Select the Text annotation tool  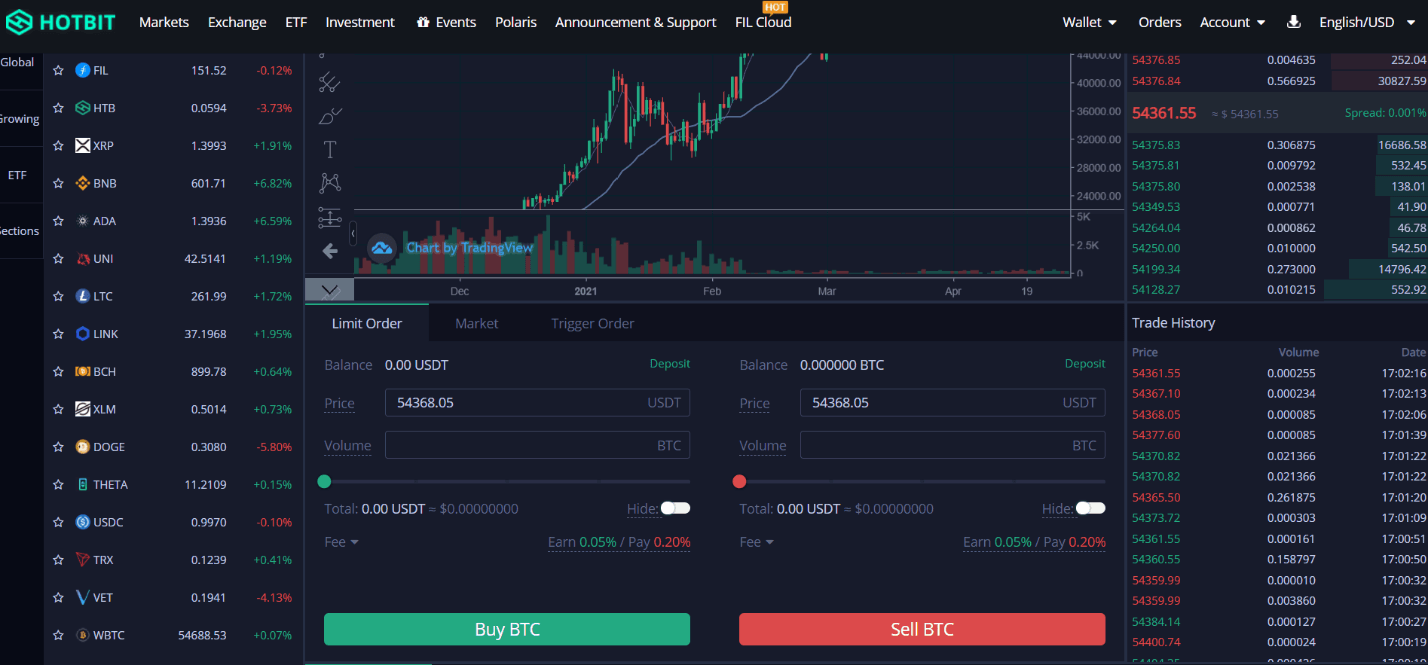329,150
